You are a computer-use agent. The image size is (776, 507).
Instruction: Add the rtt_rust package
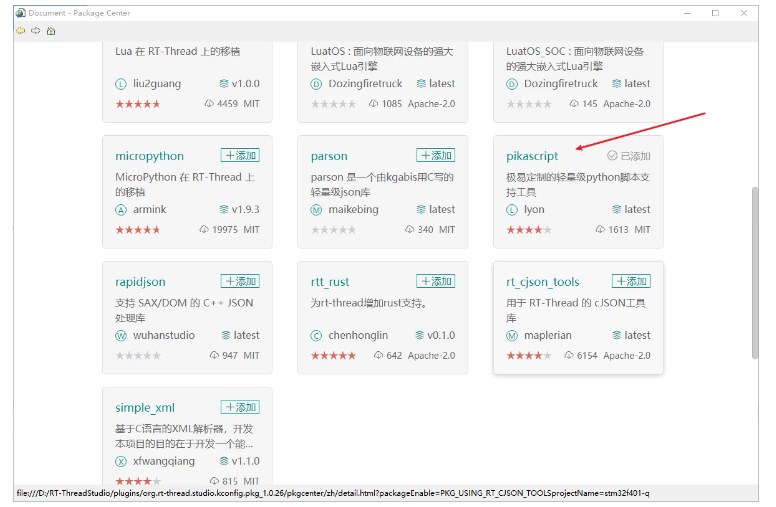pyautogui.click(x=436, y=281)
